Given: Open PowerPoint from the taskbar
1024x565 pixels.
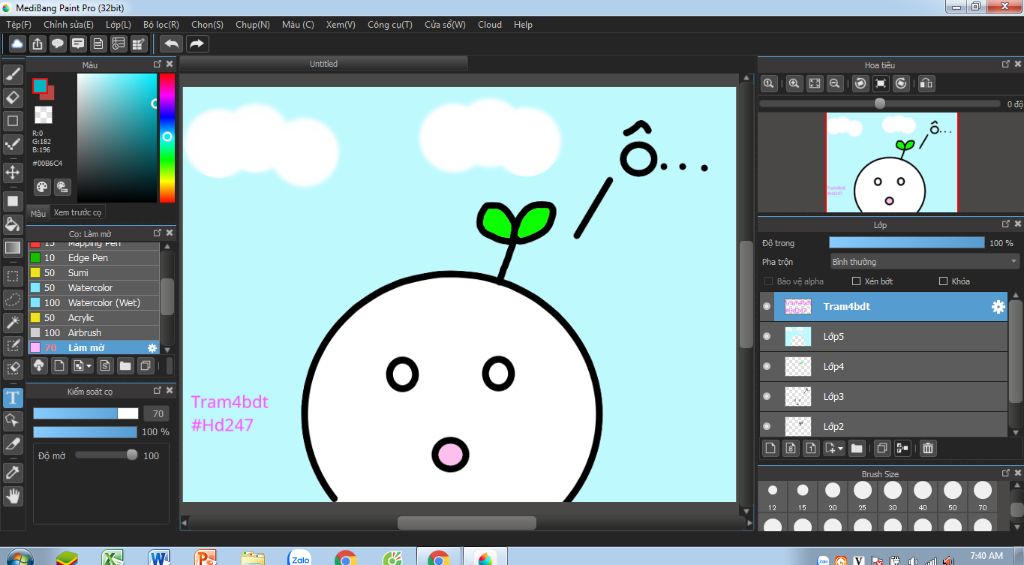Looking at the screenshot, I should (204, 558).
